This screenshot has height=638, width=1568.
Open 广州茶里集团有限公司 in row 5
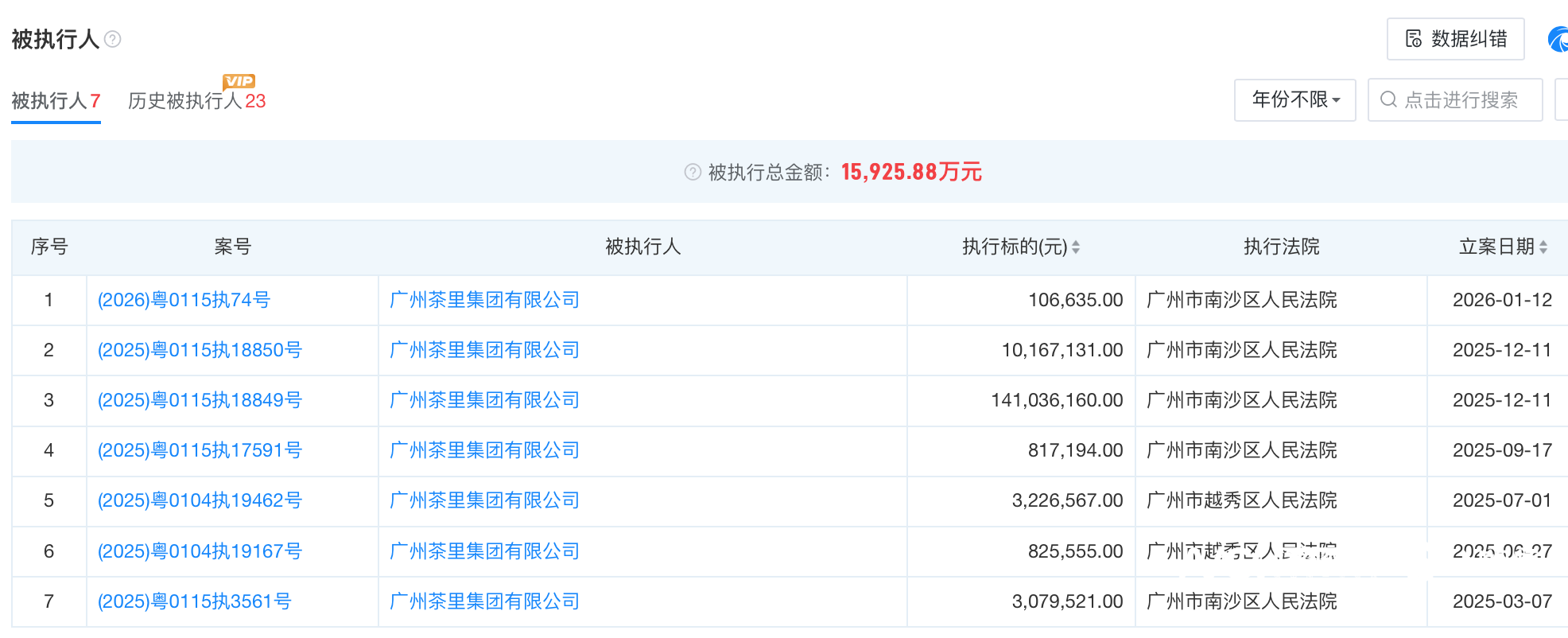484,500
